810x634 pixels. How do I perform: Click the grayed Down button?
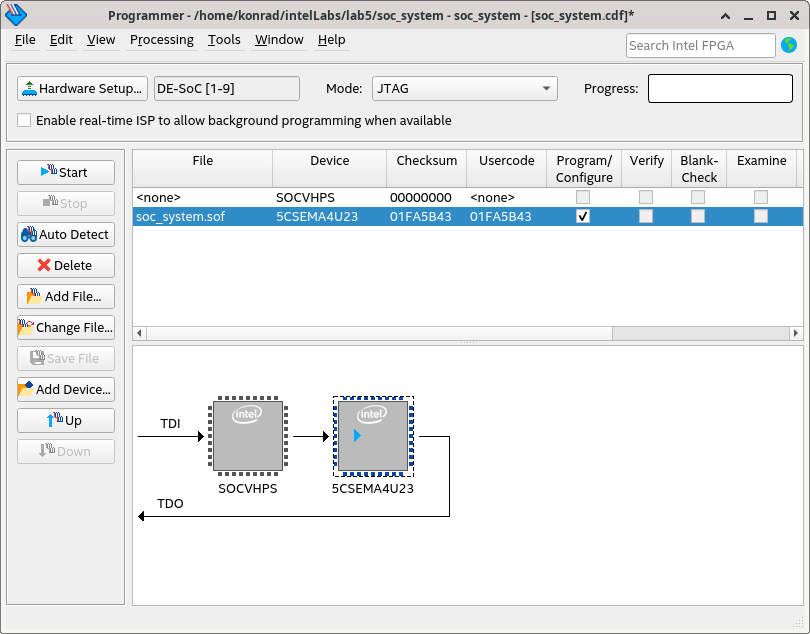tap(66, 452)
